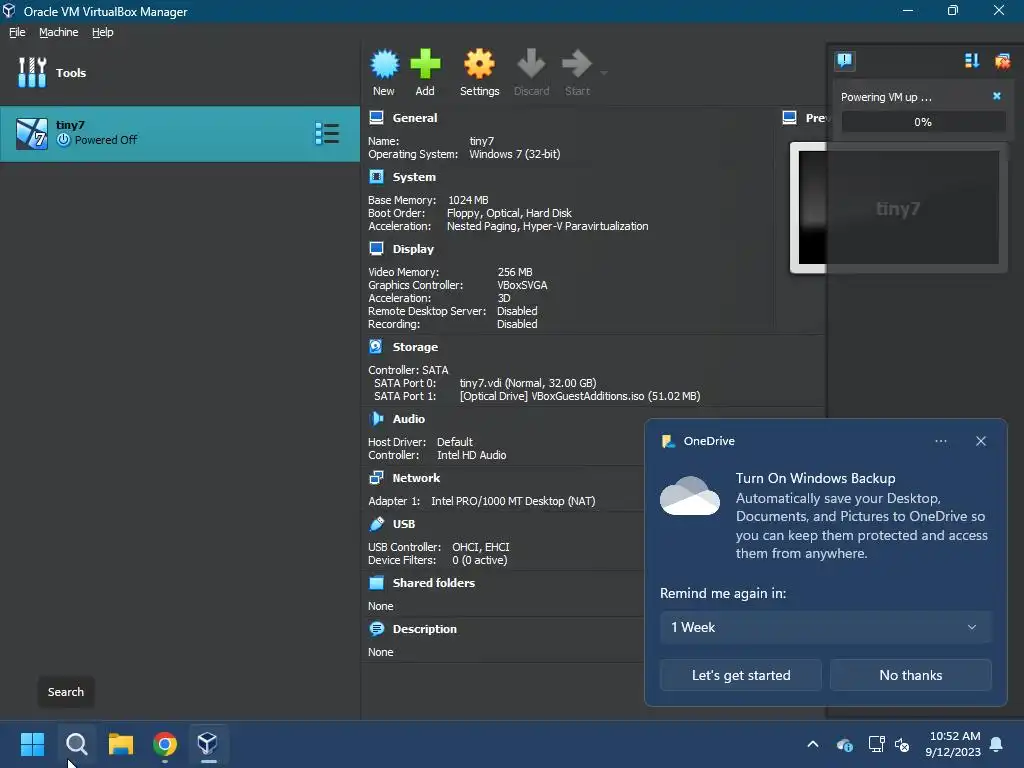Open the Machine menu
Viewport: 1024px width, 768px height.
[59, 32]
